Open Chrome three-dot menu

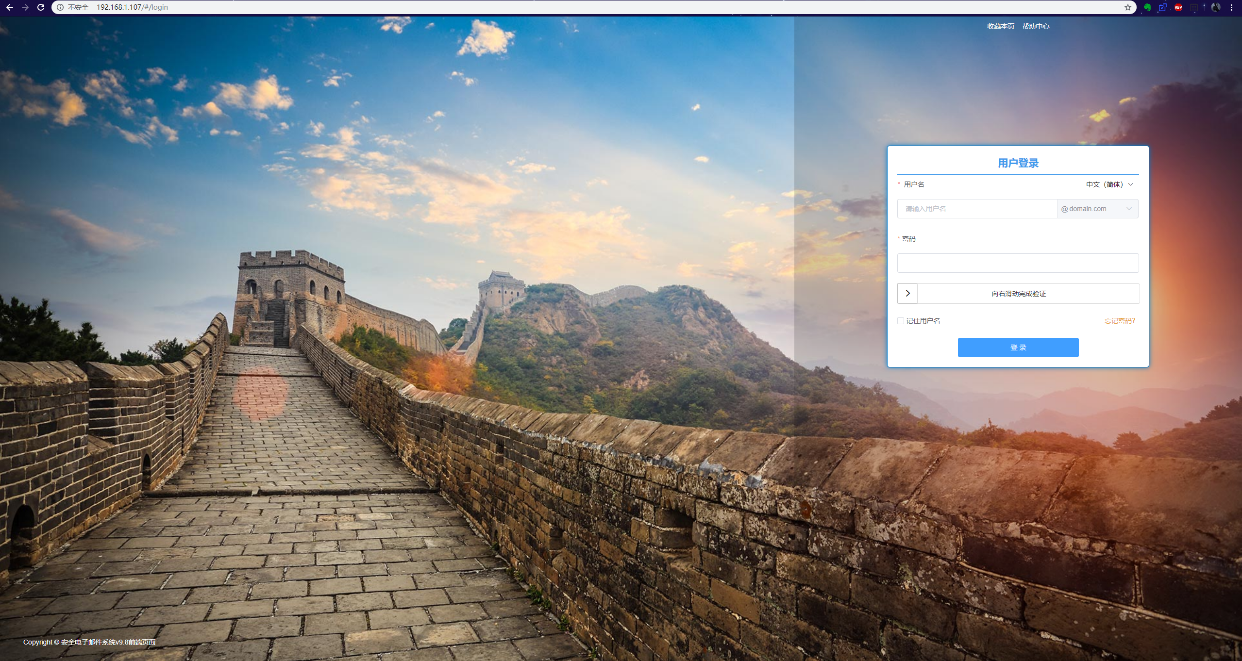1232,7
